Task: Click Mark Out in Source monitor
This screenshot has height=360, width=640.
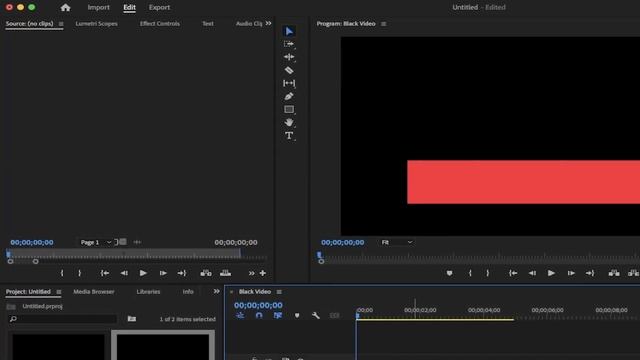Action: pyautogui.click(x=80, y=273)
